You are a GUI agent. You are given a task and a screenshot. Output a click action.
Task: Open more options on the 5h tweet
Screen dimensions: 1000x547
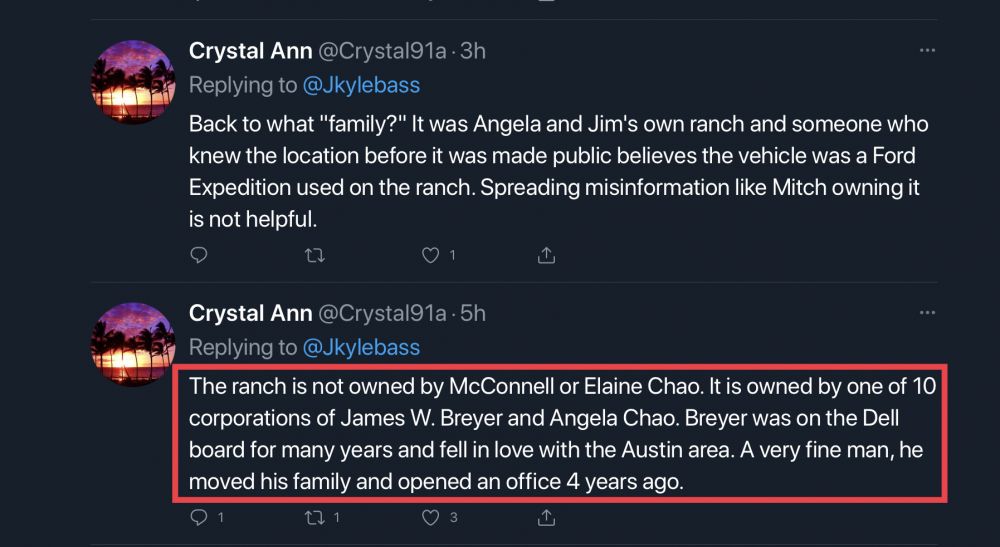pyautogui.click(x=927, y=312)
